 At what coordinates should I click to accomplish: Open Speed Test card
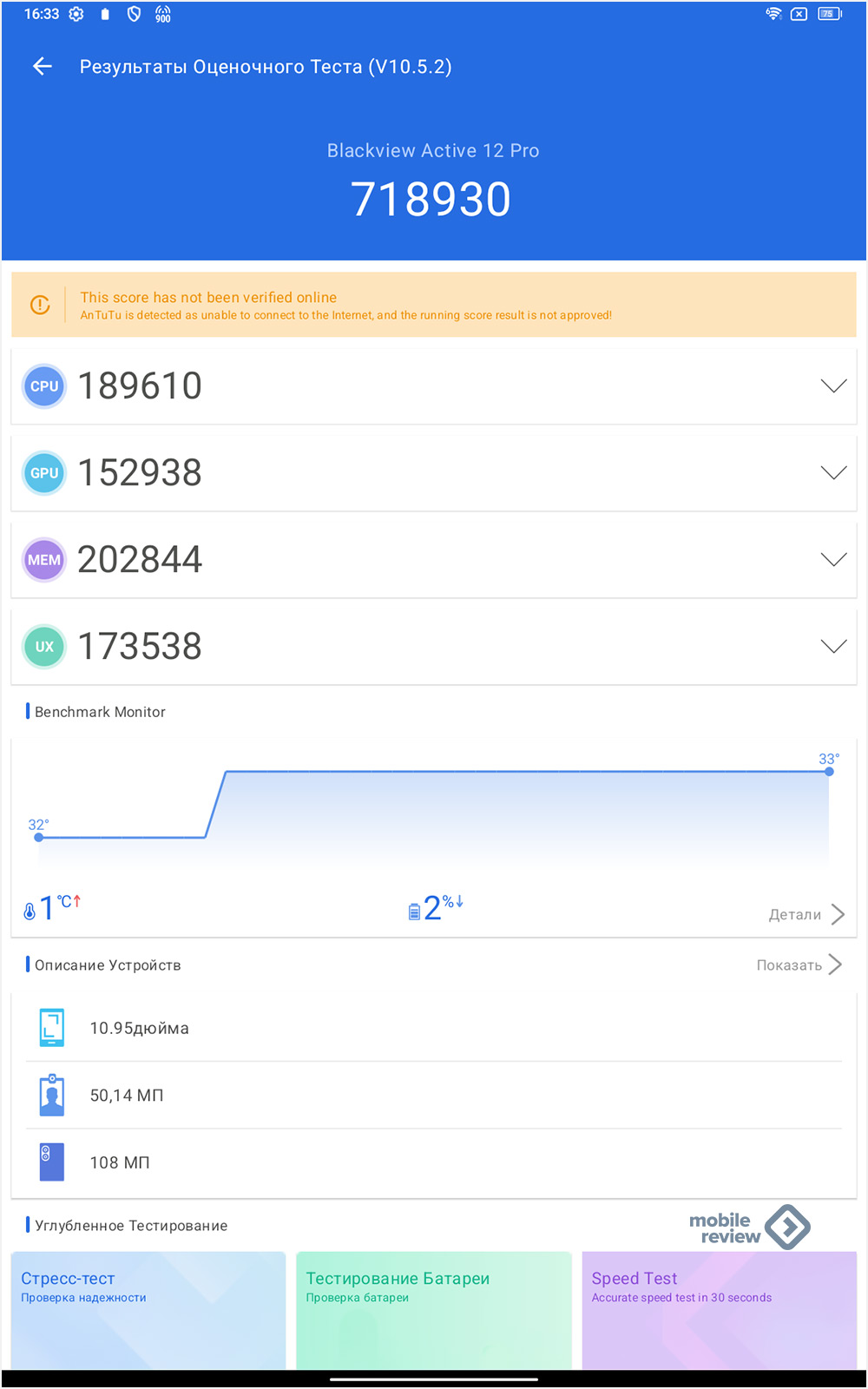click(x=720, y=1311)
